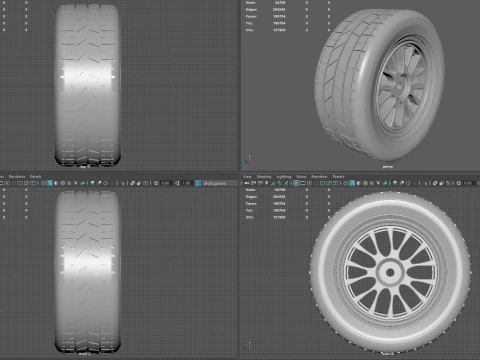Click Exposure value field in bottom-right panel
Viewport: 480px width, 360px height.
(x=468, y=183)
